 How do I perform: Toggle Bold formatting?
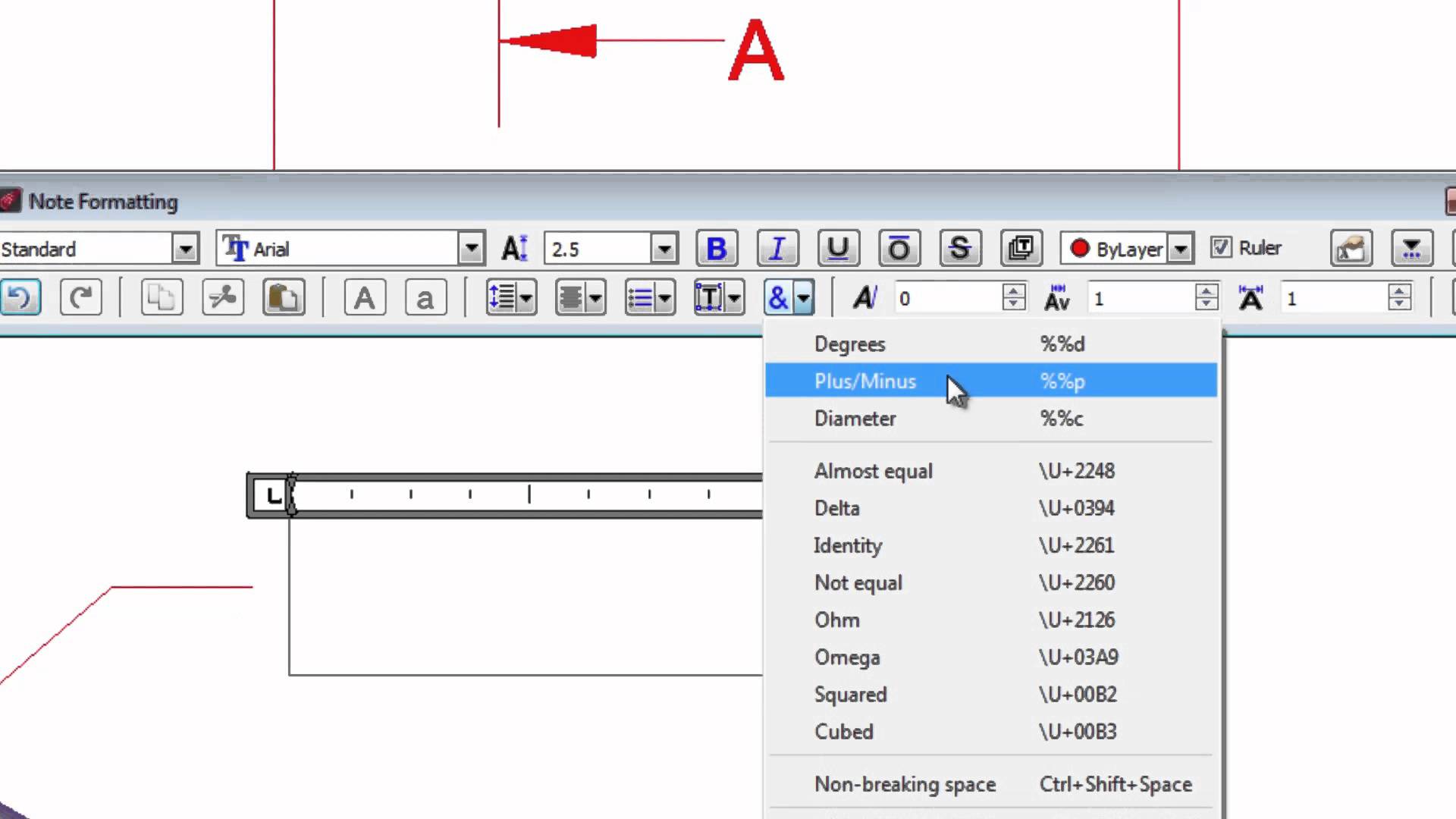717,248
